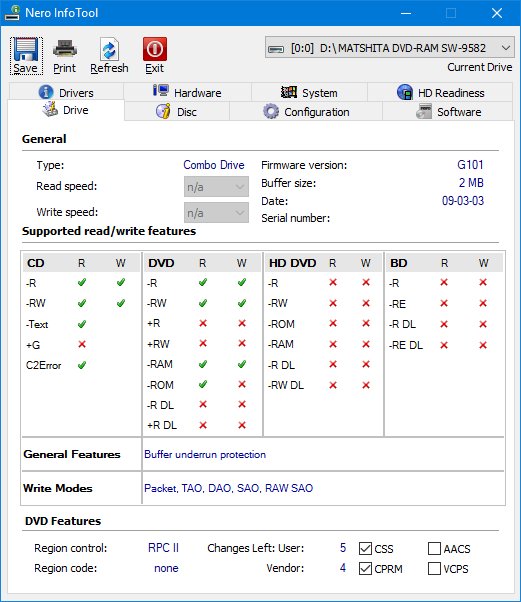Click the CD +G read cross mark
Viewport: 521px width, 602px height.
coord(82,344)
